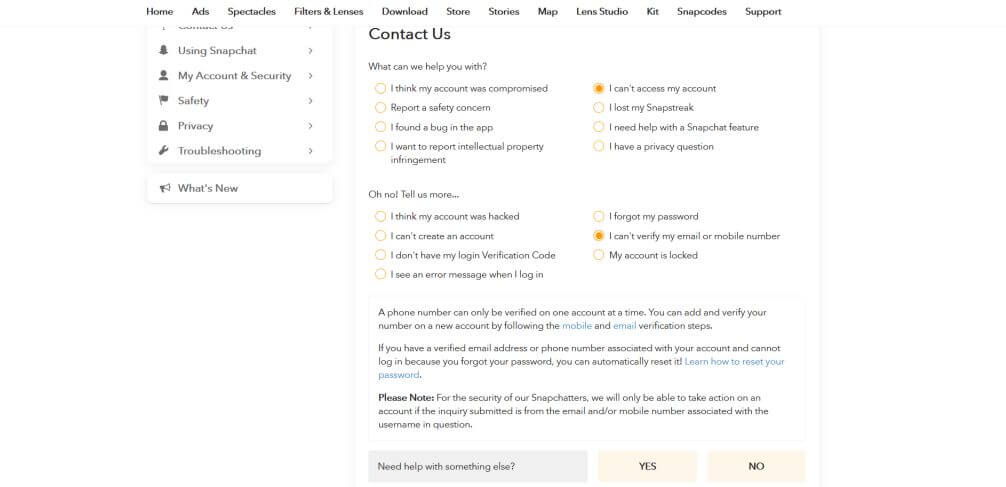Select "I forgot my password" option

[599, 216]
